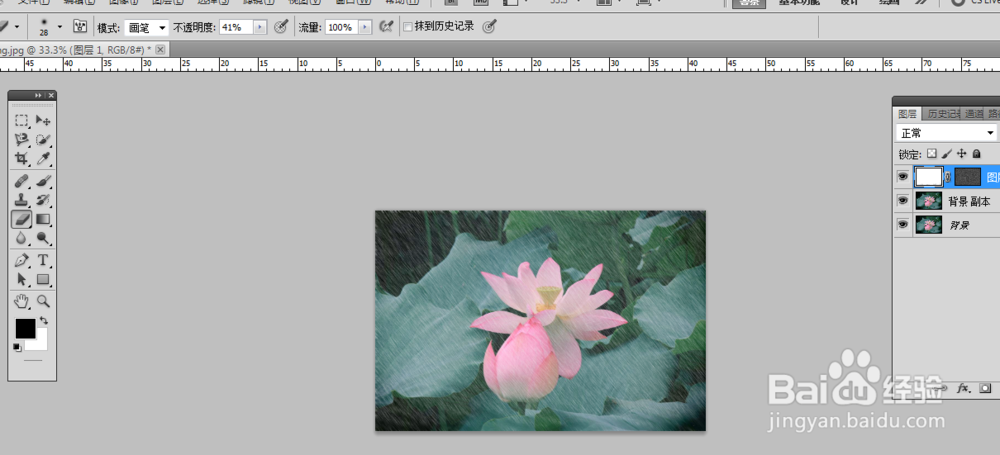Switch to the 通道 panel tab
This screenshot has width=1000, height=455.
974,114
